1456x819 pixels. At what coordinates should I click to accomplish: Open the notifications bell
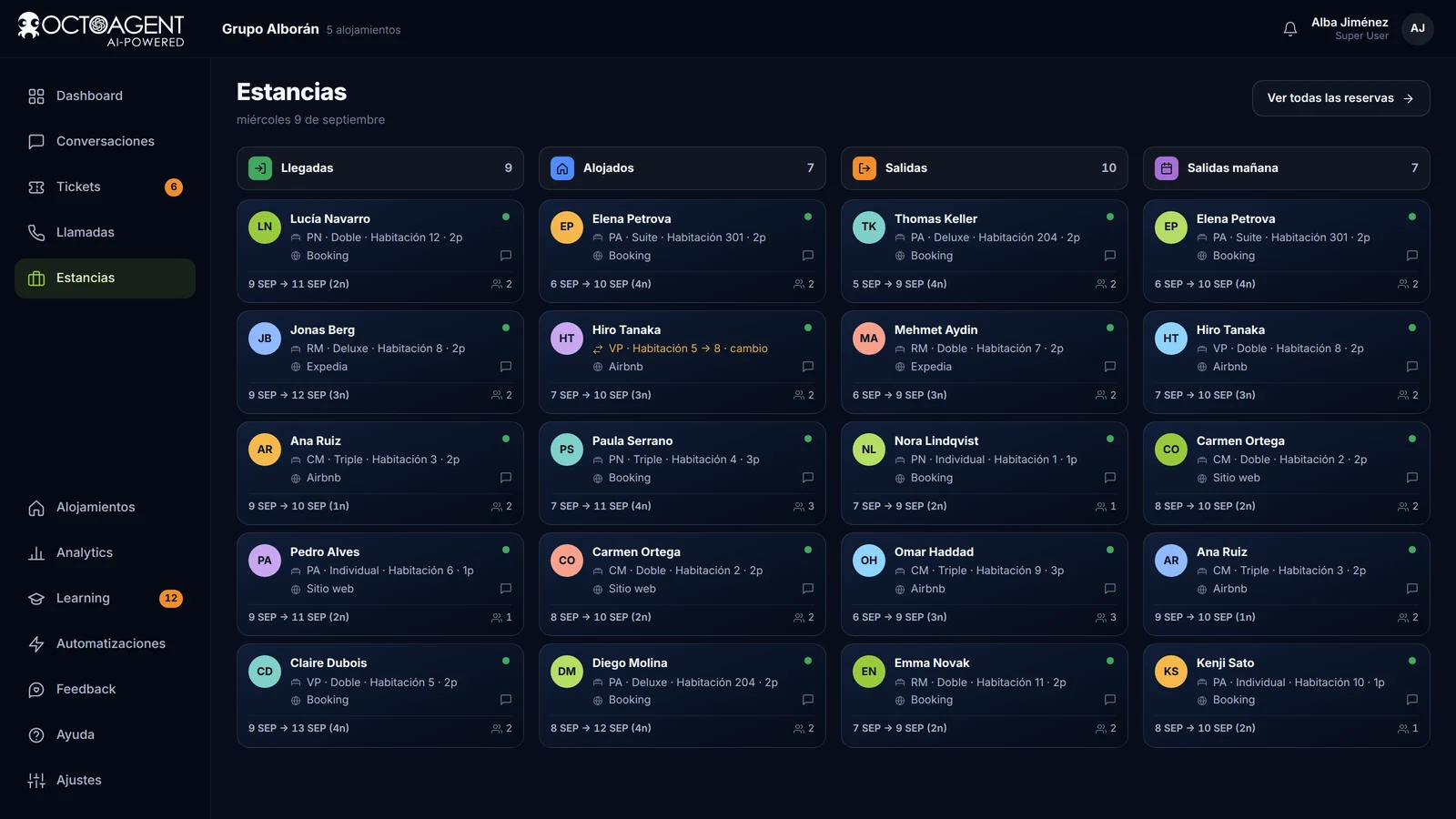[x=1289, y=29]
